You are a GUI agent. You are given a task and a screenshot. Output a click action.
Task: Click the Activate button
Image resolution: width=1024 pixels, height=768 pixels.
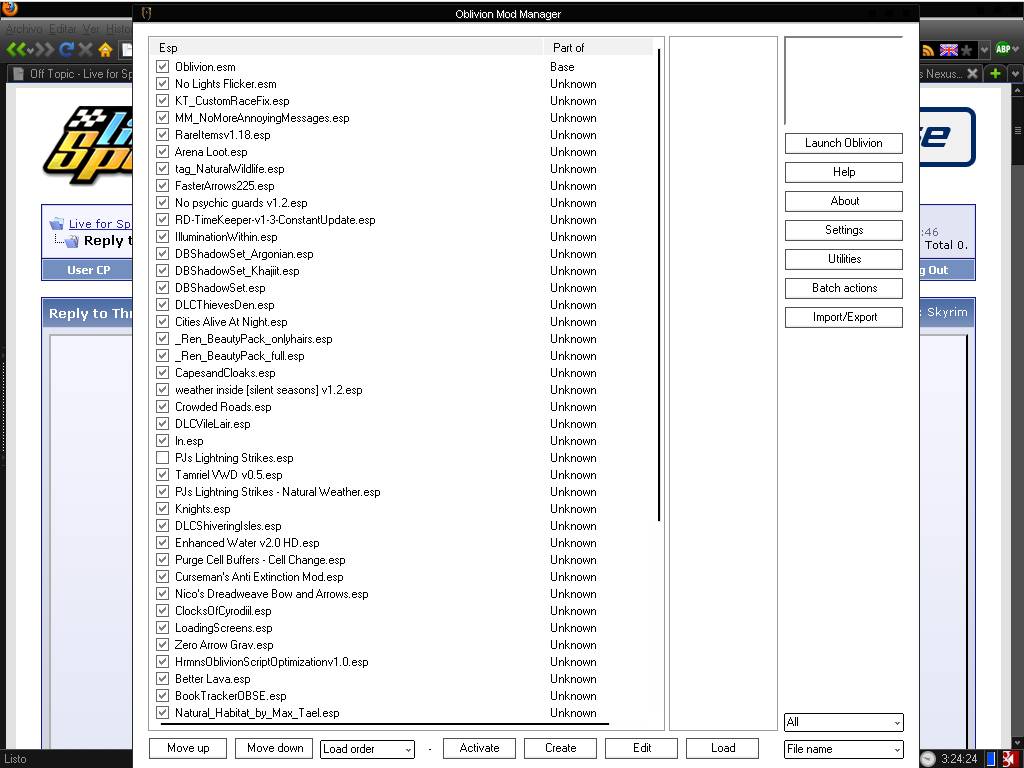(479, 748)
